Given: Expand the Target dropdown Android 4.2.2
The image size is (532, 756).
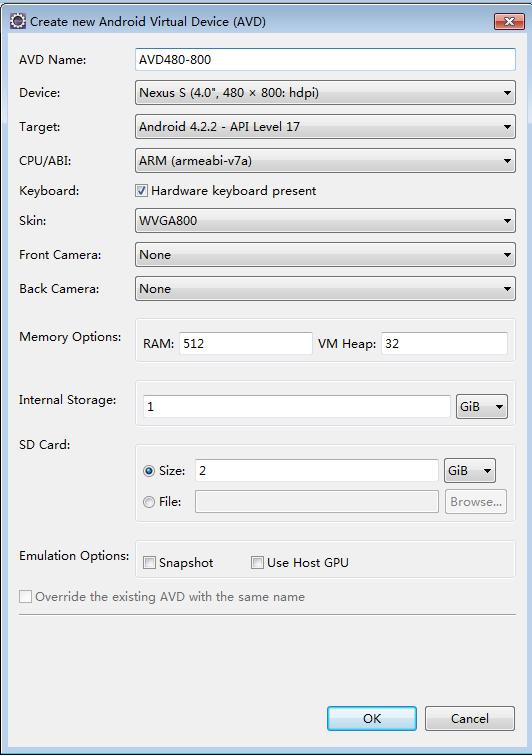Looking at the screenshot, I should [325, 127].
